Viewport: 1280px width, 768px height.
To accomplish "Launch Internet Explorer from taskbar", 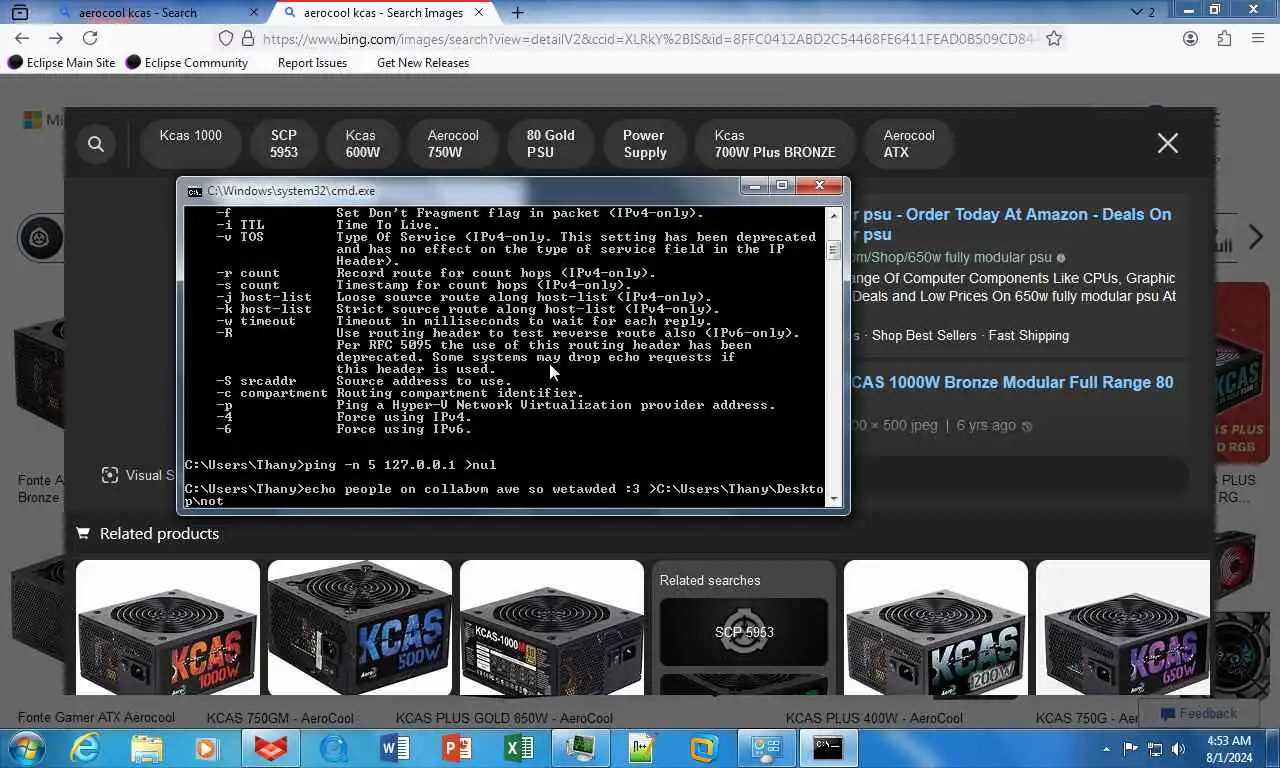I will [x=85, y=748].
